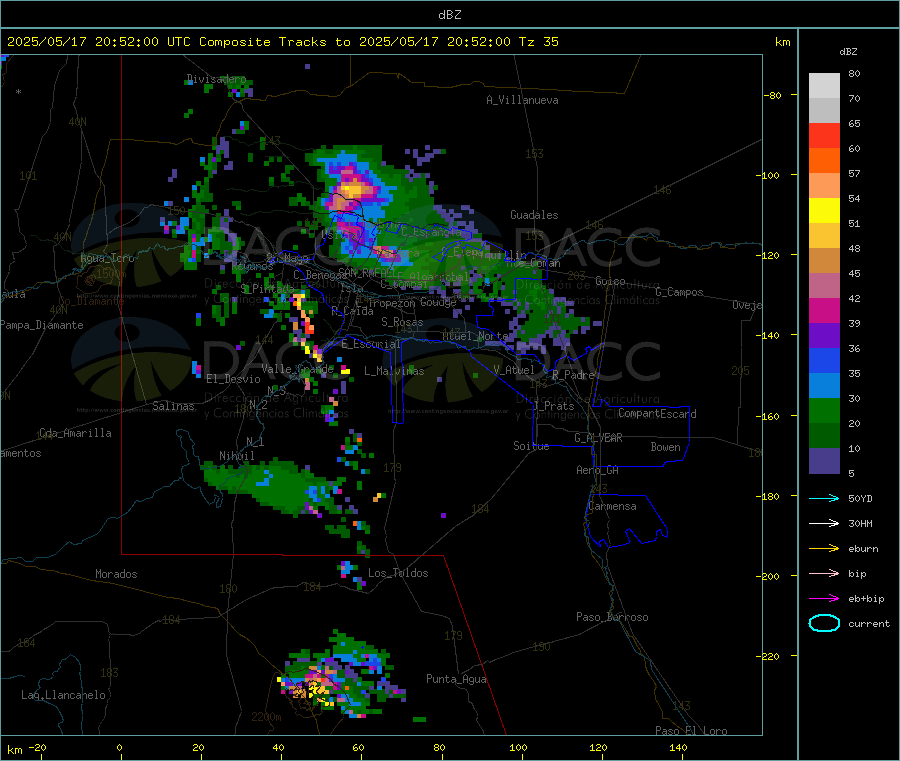Click the 65 dBZ red color swatch
Viewport: 900px width, 761px height.
coord(824,135)
